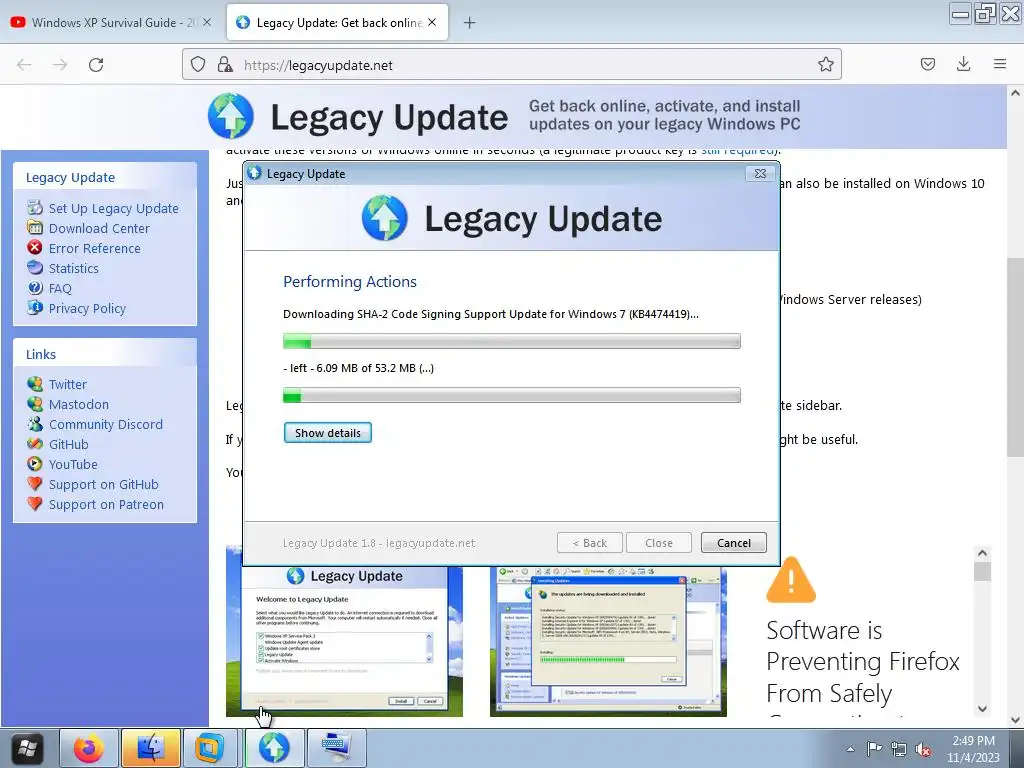Image resolution: width=1024 pixels, height=768 pixels.
Task: Close the Windows XP Survival Guide tab
Action: coord(207,22)
